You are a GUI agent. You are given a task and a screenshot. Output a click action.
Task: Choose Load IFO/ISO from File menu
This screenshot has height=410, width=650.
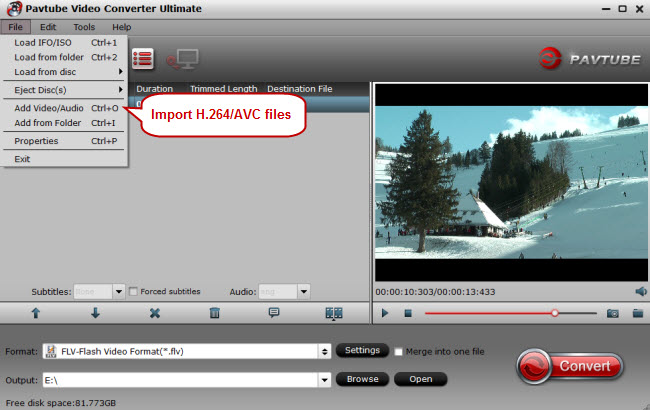point(65,43)
